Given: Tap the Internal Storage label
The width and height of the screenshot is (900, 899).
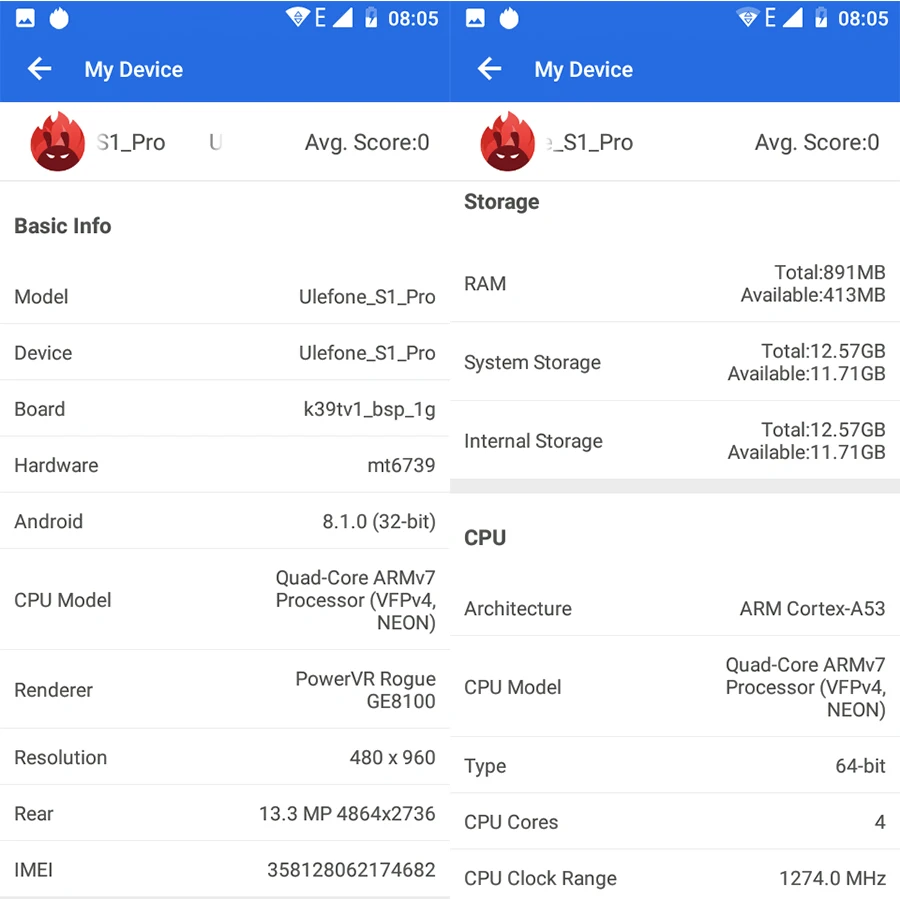Looking at the screenshot, I should pyautogui.click(x=533, y=441).
